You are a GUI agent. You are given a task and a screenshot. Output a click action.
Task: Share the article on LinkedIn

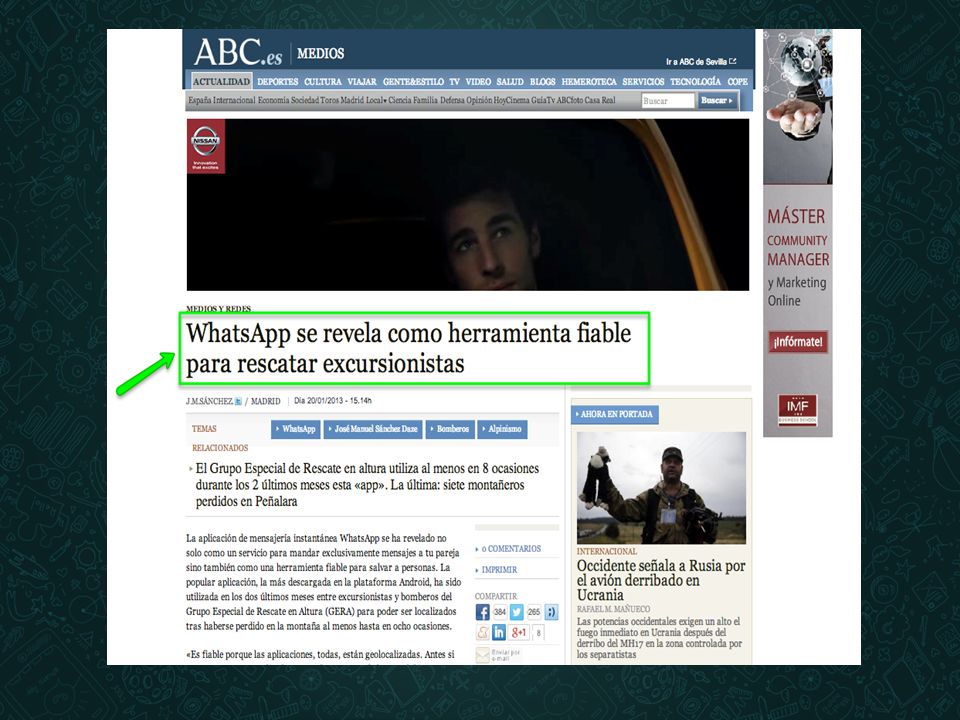pos(499,632)
